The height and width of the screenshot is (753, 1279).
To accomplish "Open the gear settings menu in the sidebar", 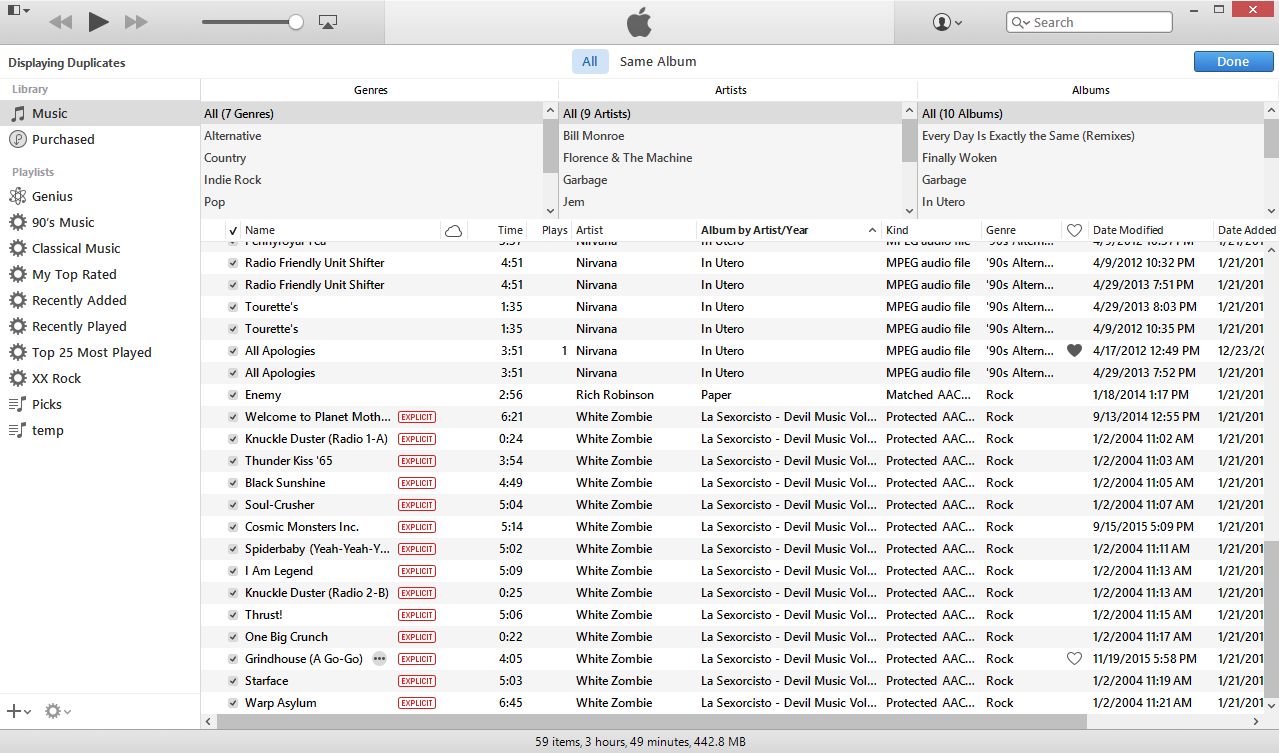I will click(x=57, y=711).
